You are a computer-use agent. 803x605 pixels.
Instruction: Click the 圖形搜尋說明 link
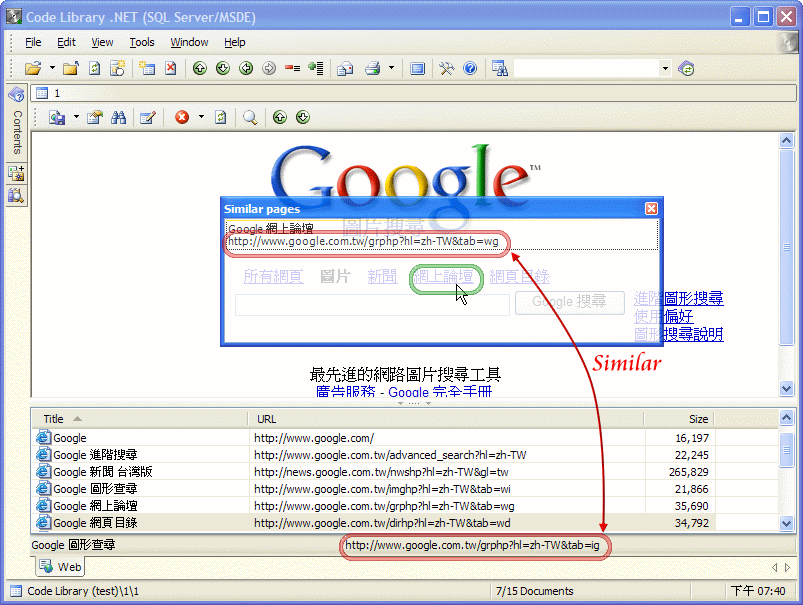pos(679,335)
